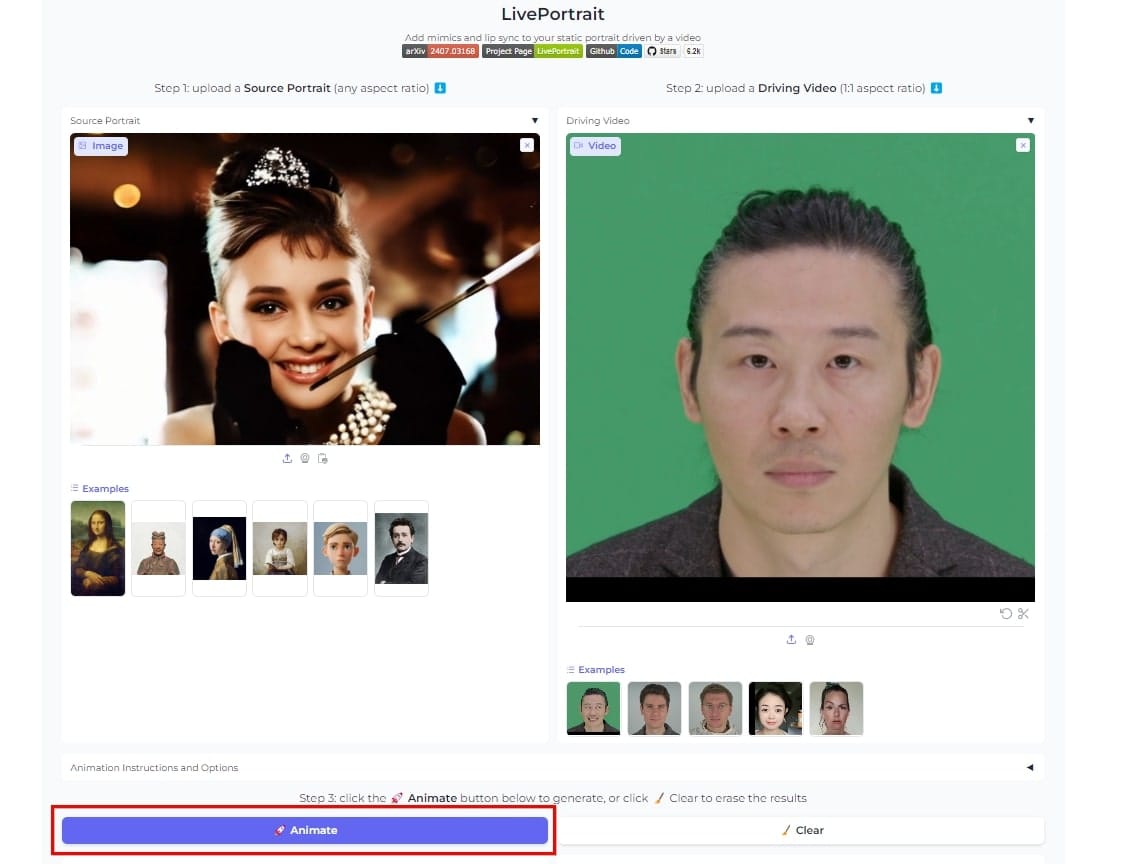Select the upload icon under Source Portrait
The image size is (1137, 864).
click(288, 458)
